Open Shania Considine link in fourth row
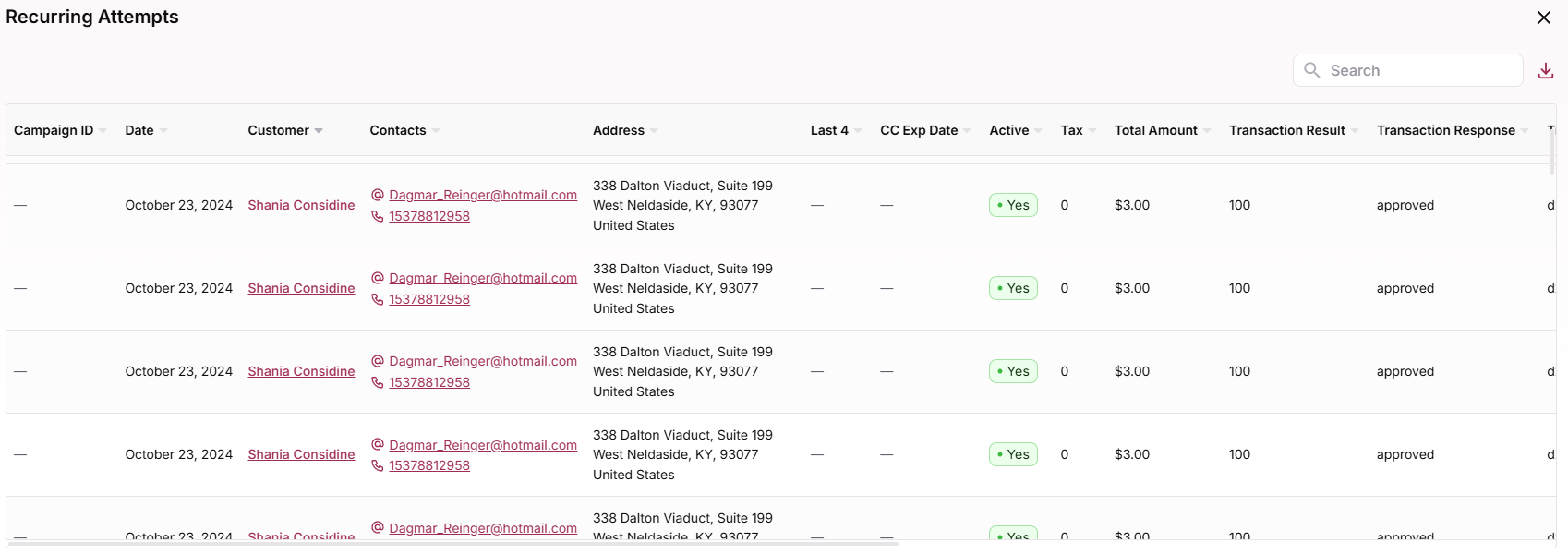Viewport: 1568px width, 554px height. coord(301,454)
